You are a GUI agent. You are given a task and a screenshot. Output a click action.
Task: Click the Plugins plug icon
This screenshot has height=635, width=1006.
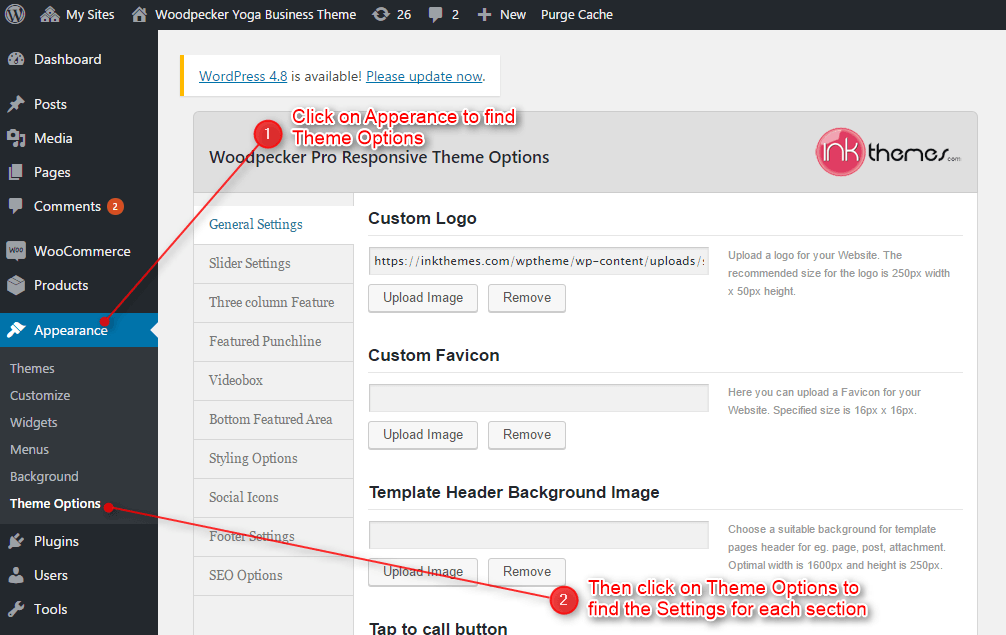16,541
